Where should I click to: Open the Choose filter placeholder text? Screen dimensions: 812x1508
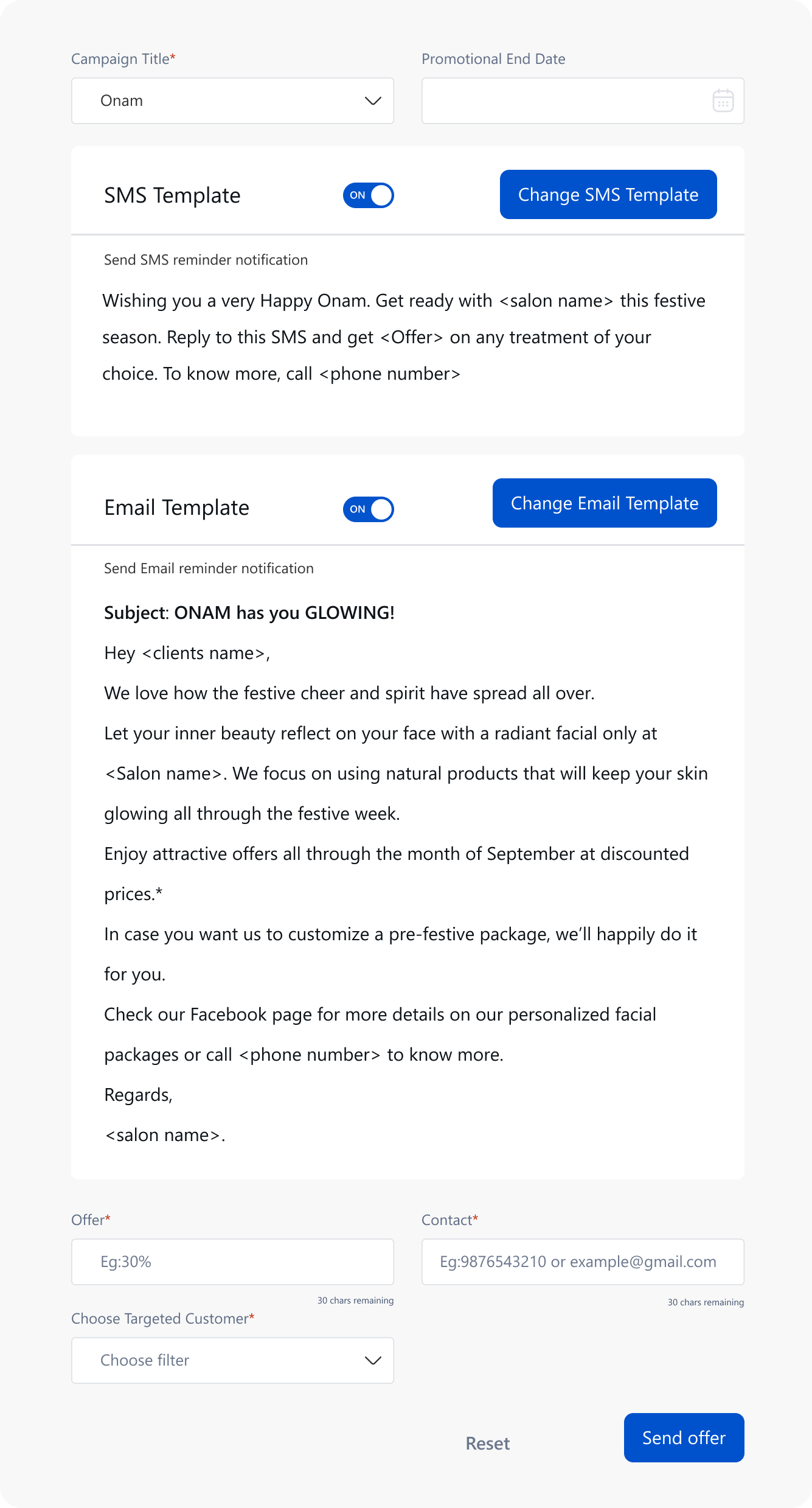click(145, 1360)
